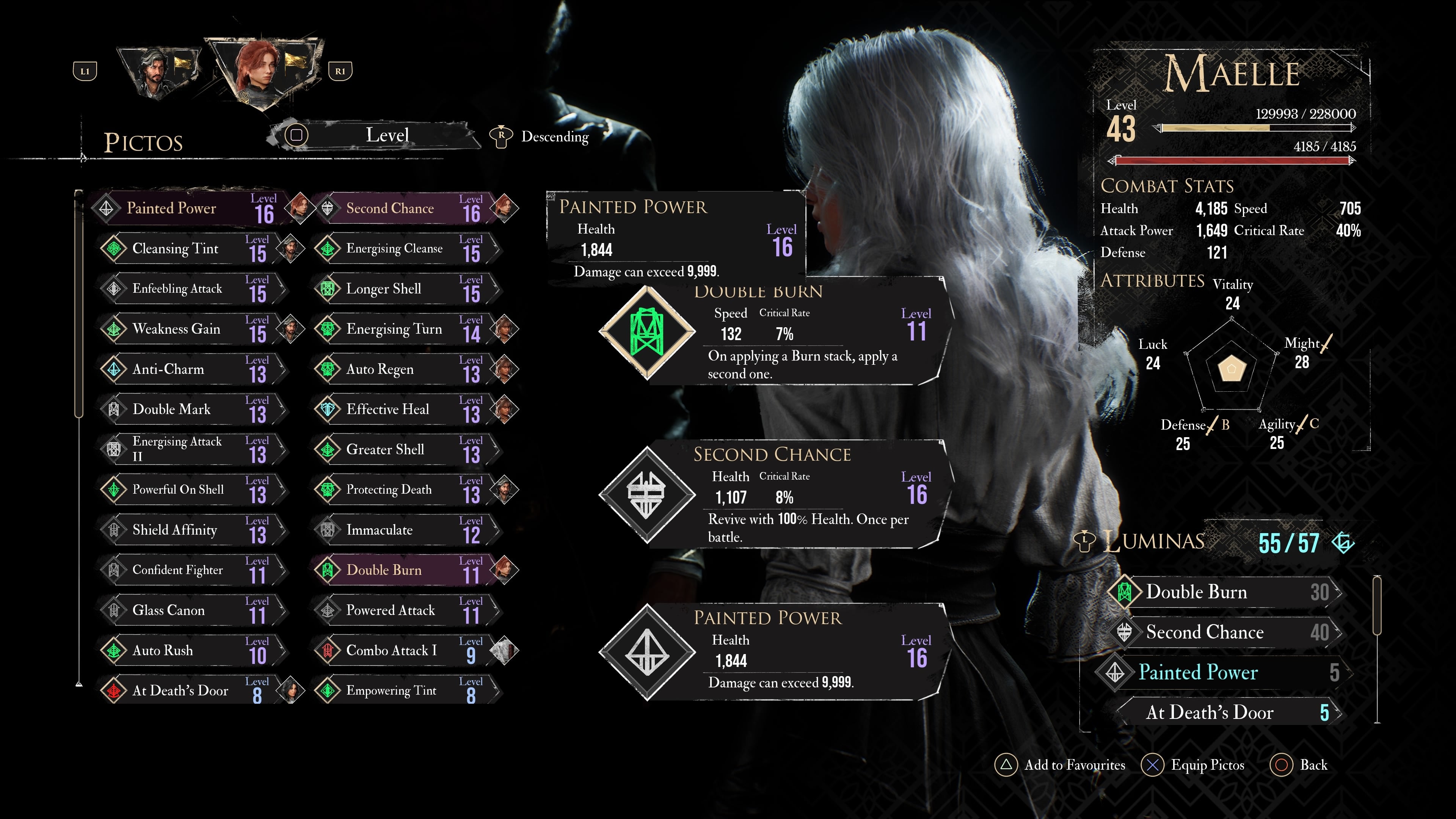
Task: Go to previous character with L1
Action: click(x=85, y=71)
